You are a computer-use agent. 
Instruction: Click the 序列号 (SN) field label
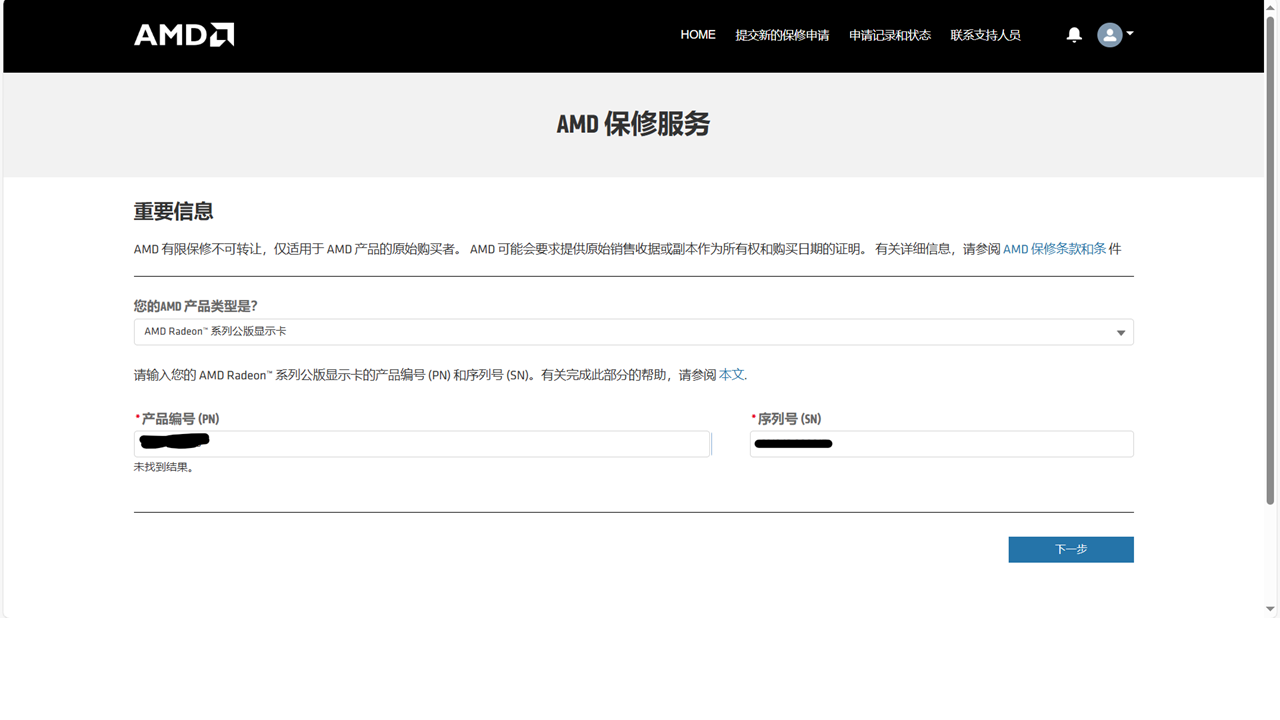pyautogui.click(x=787, y=419)
